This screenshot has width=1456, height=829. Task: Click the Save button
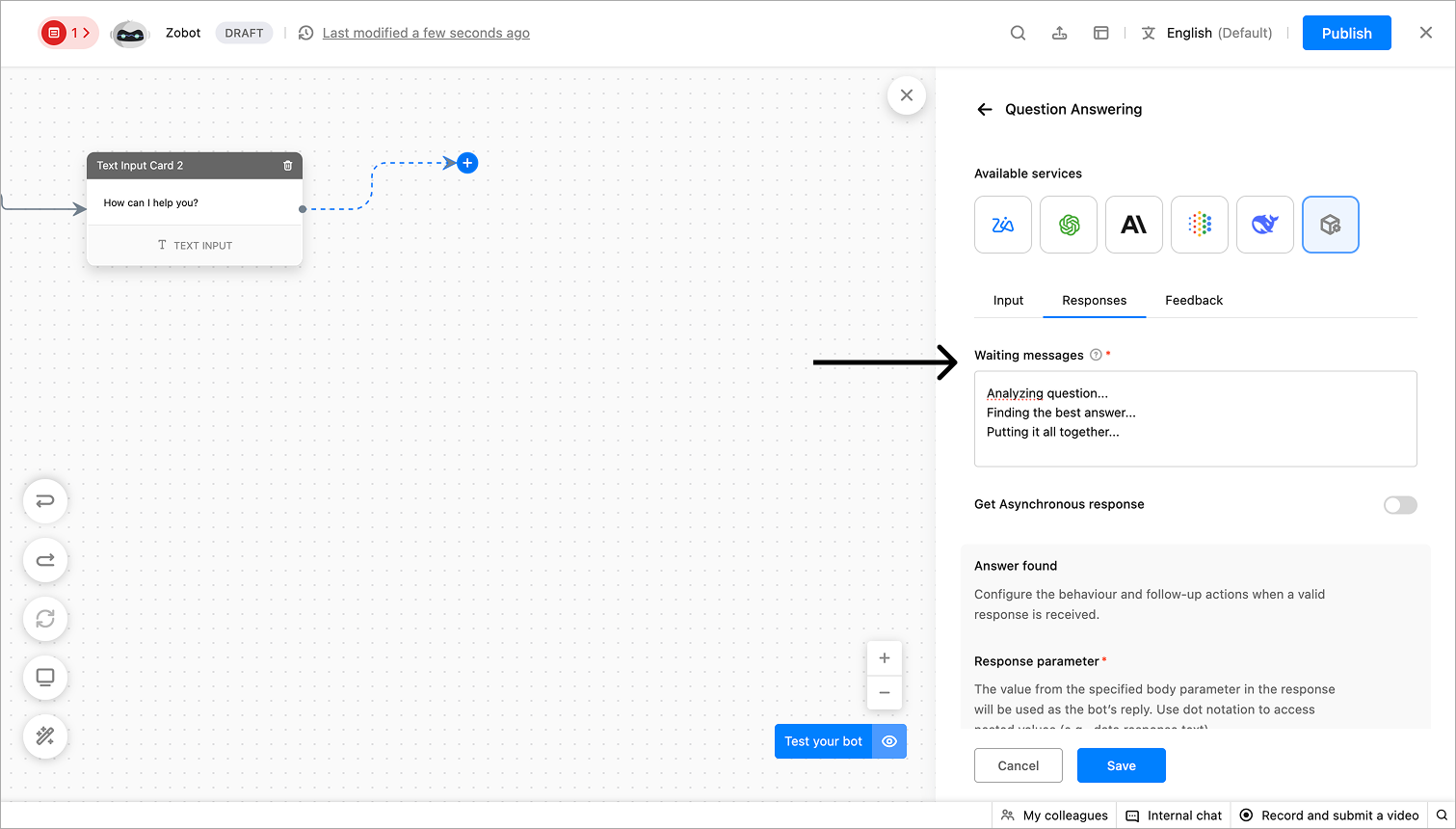1122,765
